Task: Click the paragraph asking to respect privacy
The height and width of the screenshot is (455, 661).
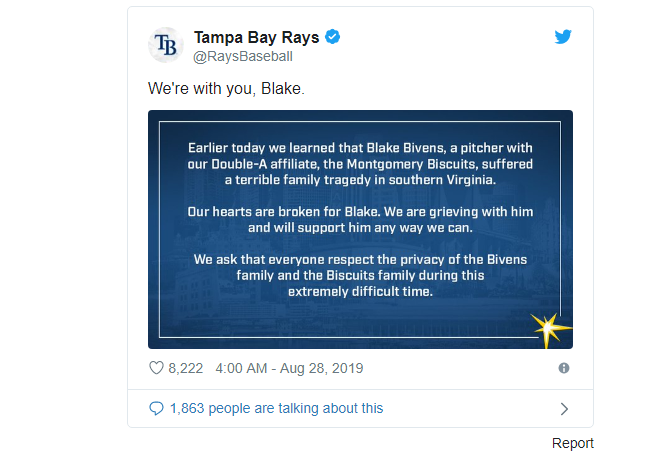Action: click(360, 275)
